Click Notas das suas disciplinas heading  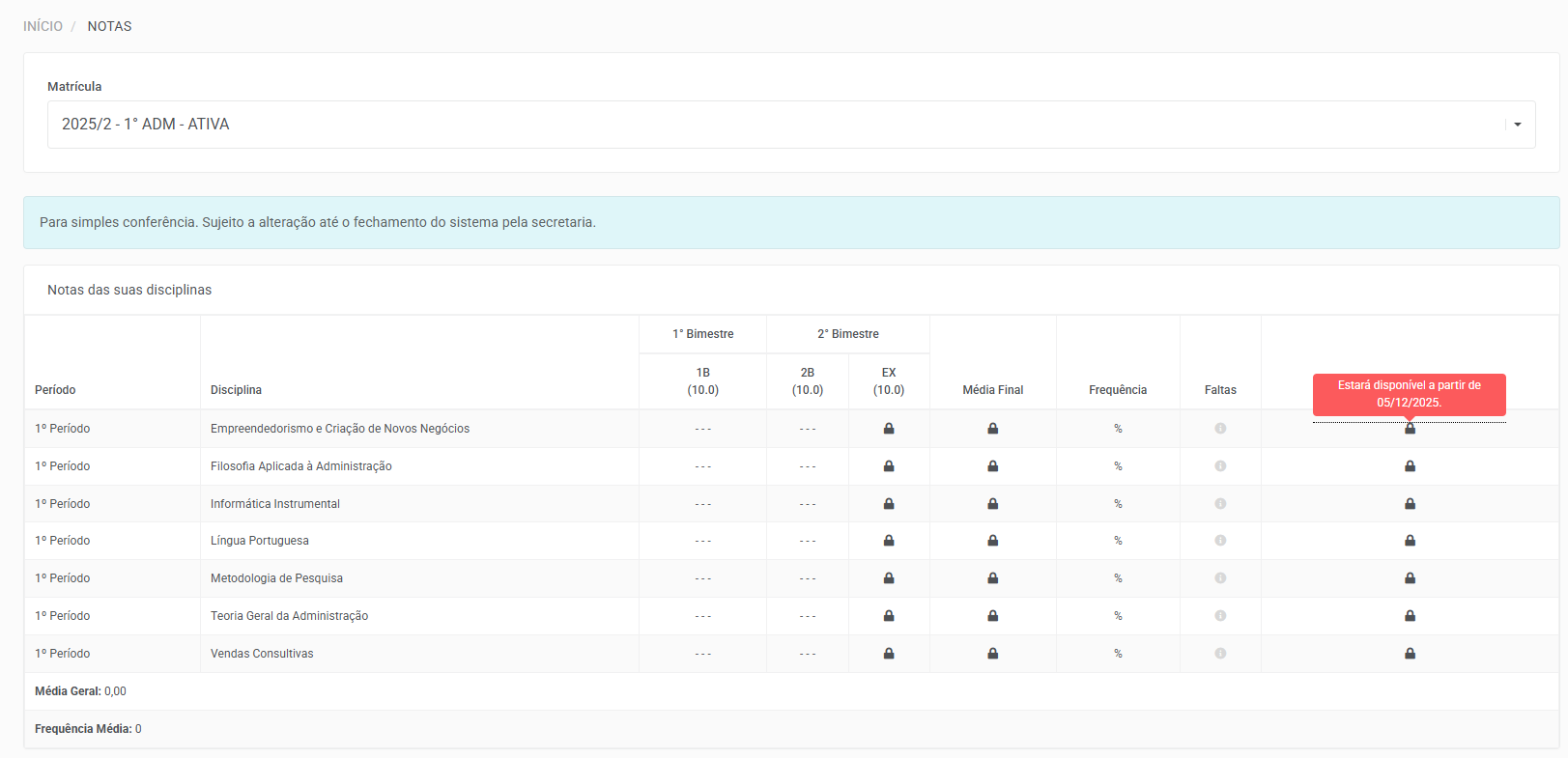point(129,290)
